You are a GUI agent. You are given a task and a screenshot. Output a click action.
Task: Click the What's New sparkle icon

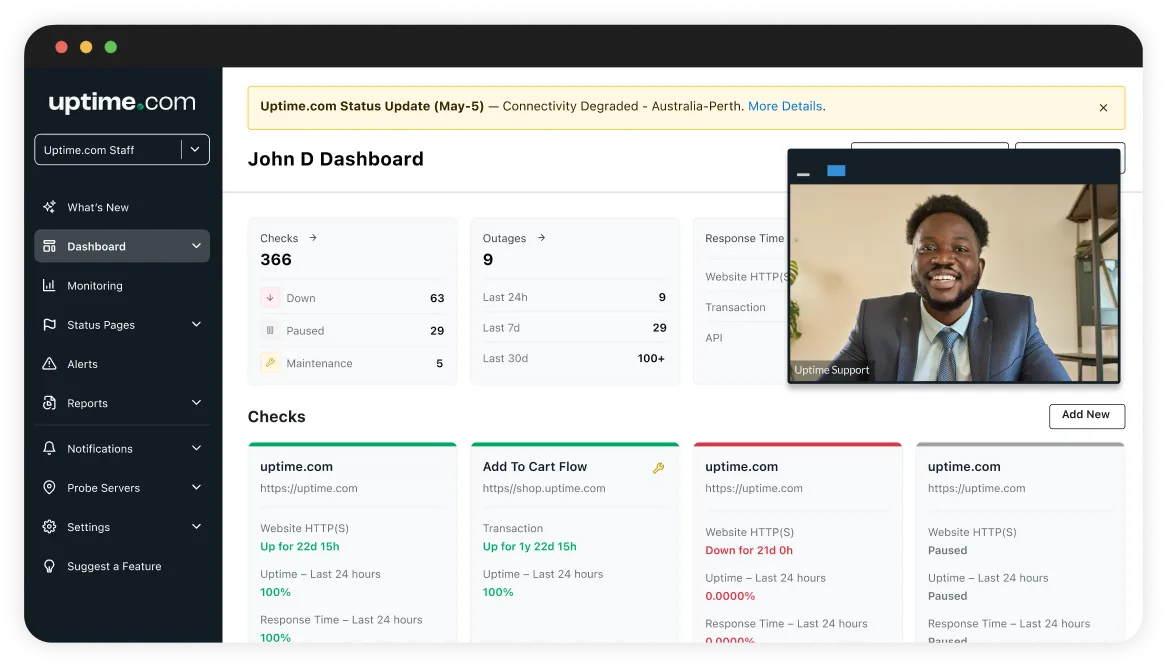tap(50, 207)
